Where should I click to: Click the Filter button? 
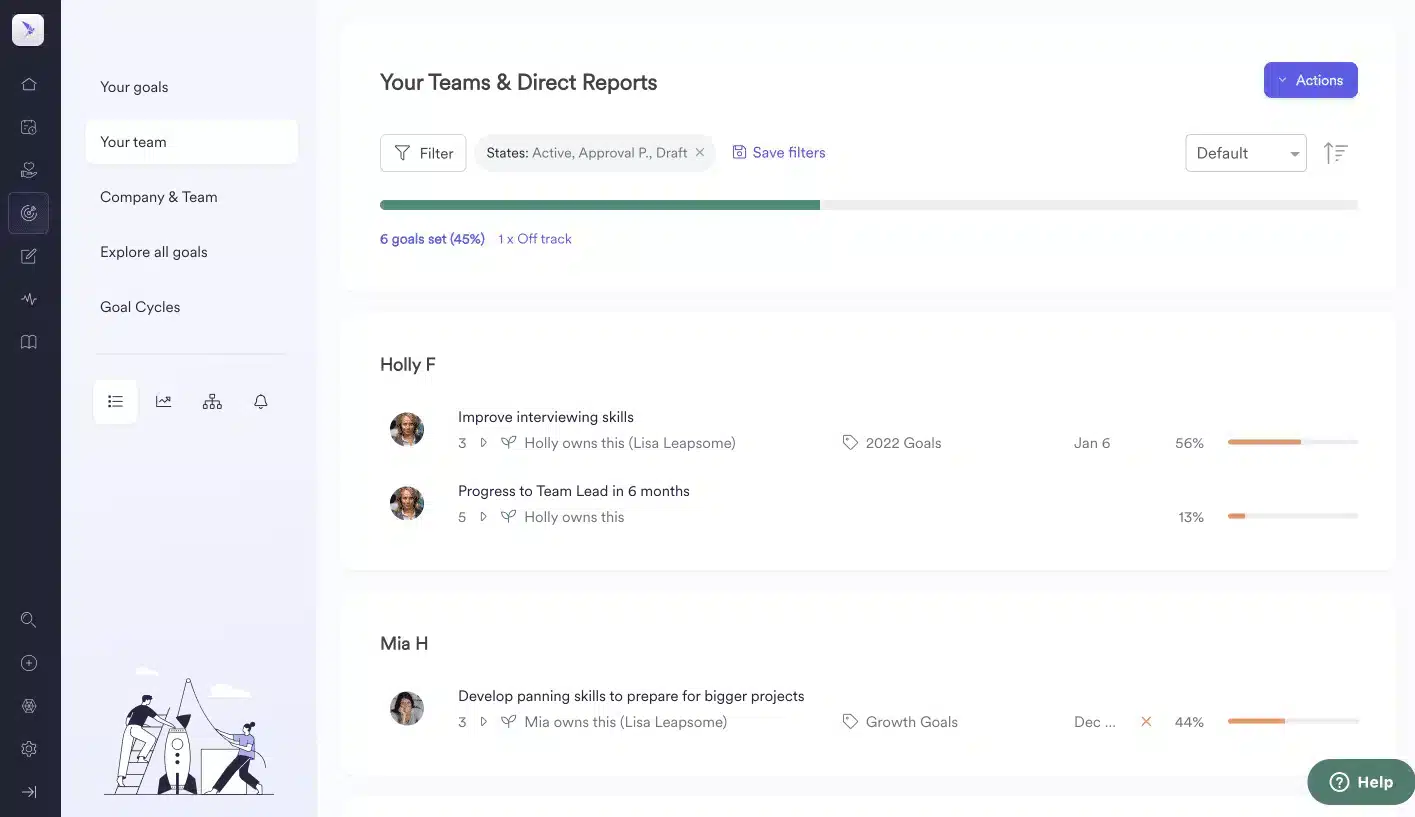click(x=423, y=153)
